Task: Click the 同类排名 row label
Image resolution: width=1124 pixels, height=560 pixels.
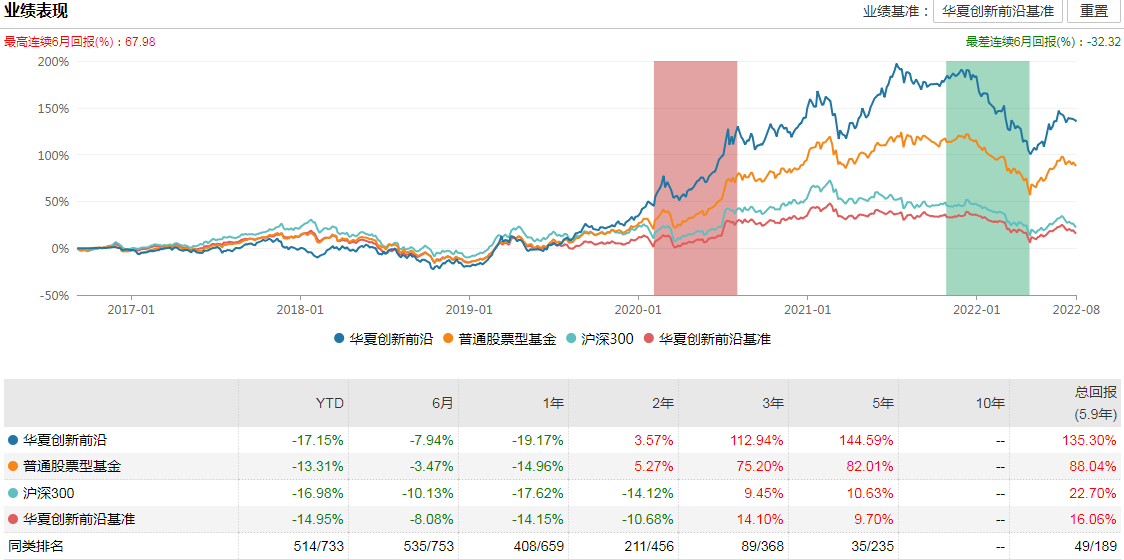Action: pyautogui.click(x=43, y=546)
